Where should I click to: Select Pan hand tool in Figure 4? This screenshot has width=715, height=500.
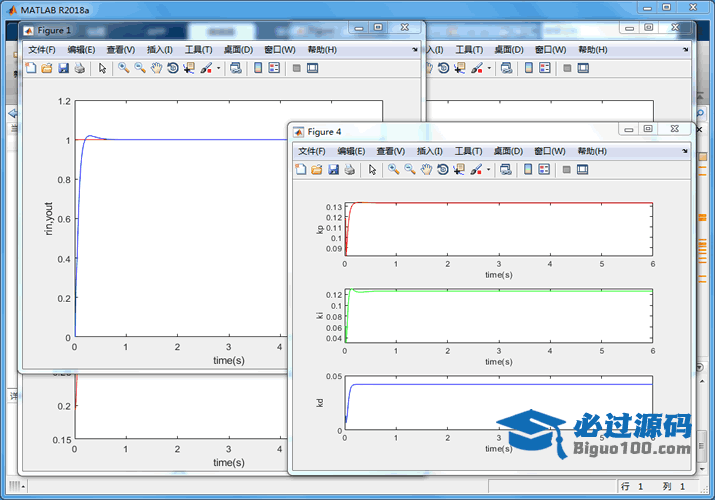[426, 170]
